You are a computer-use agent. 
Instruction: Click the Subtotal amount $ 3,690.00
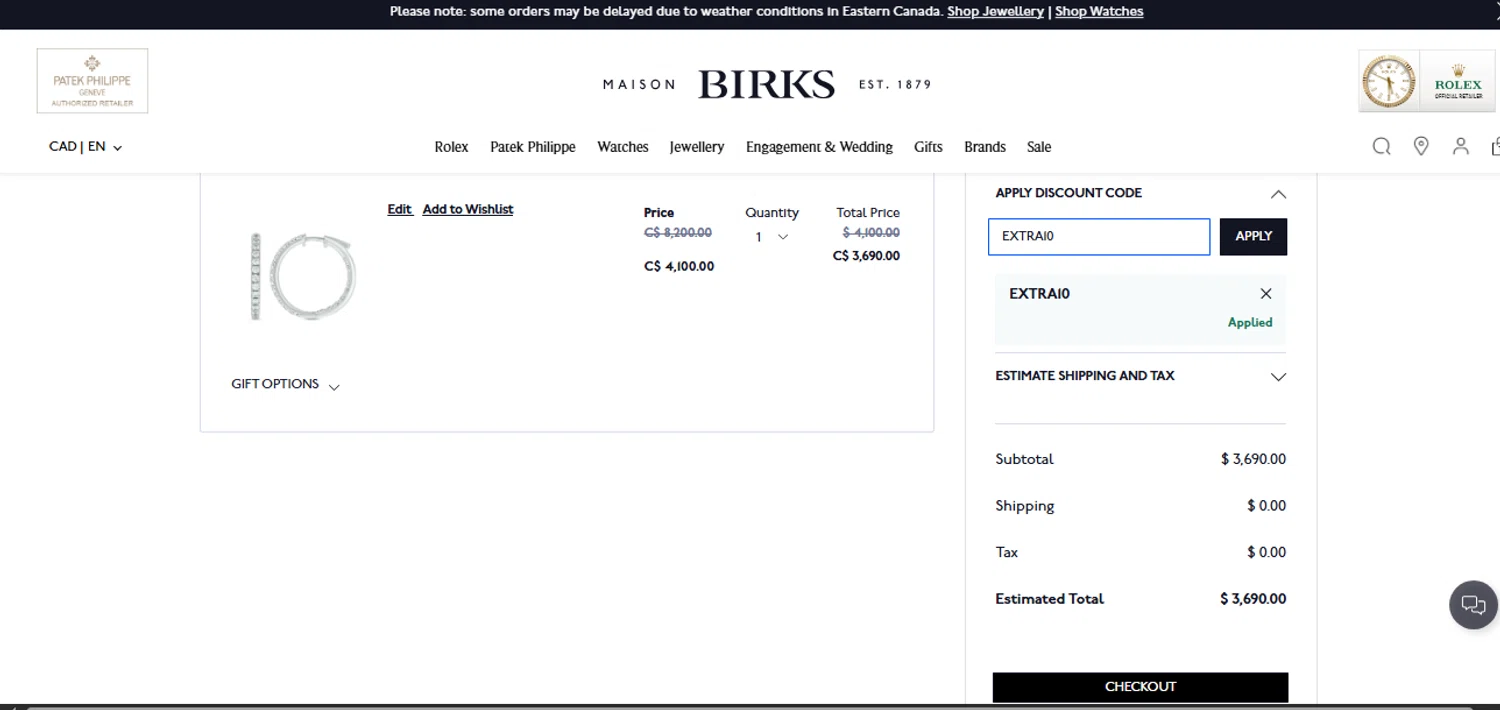pos(1253,459)
